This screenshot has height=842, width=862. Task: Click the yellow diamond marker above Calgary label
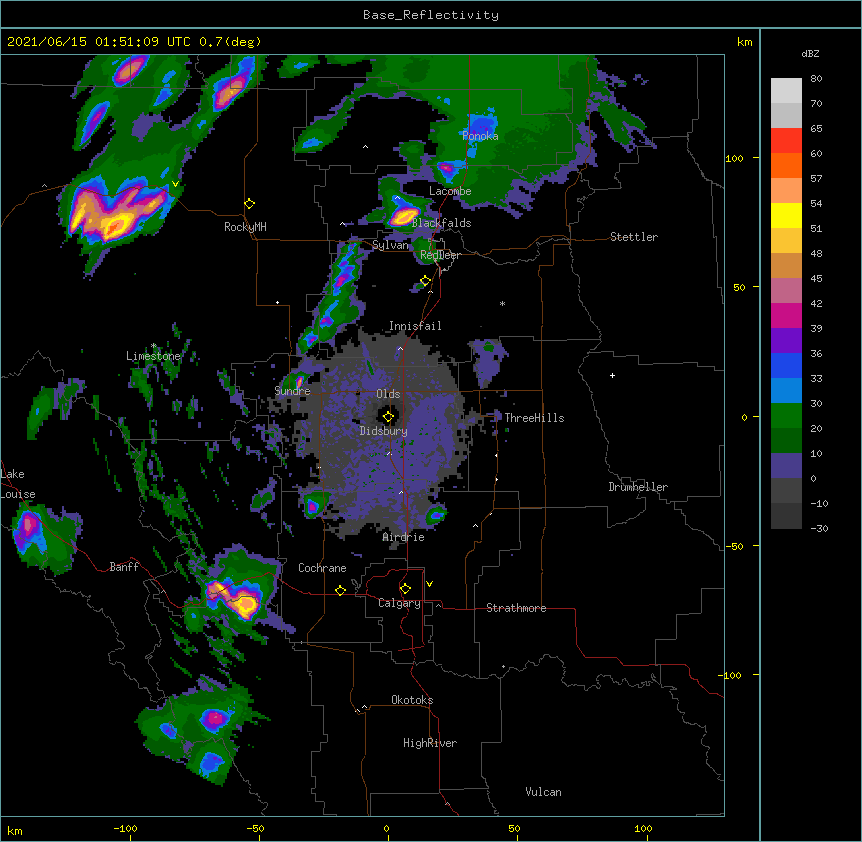tap(405, 589)
